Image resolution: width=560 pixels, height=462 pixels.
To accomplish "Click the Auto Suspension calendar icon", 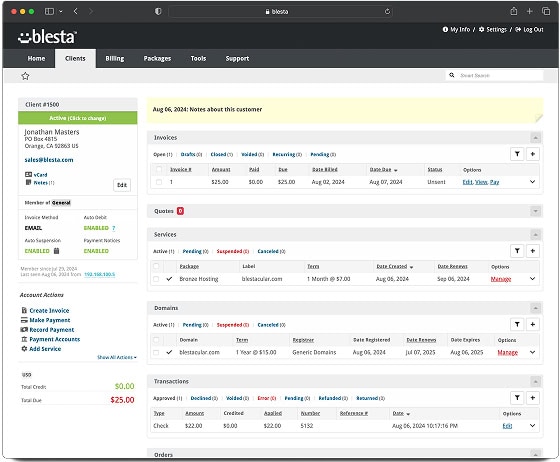I will point(56,251).
